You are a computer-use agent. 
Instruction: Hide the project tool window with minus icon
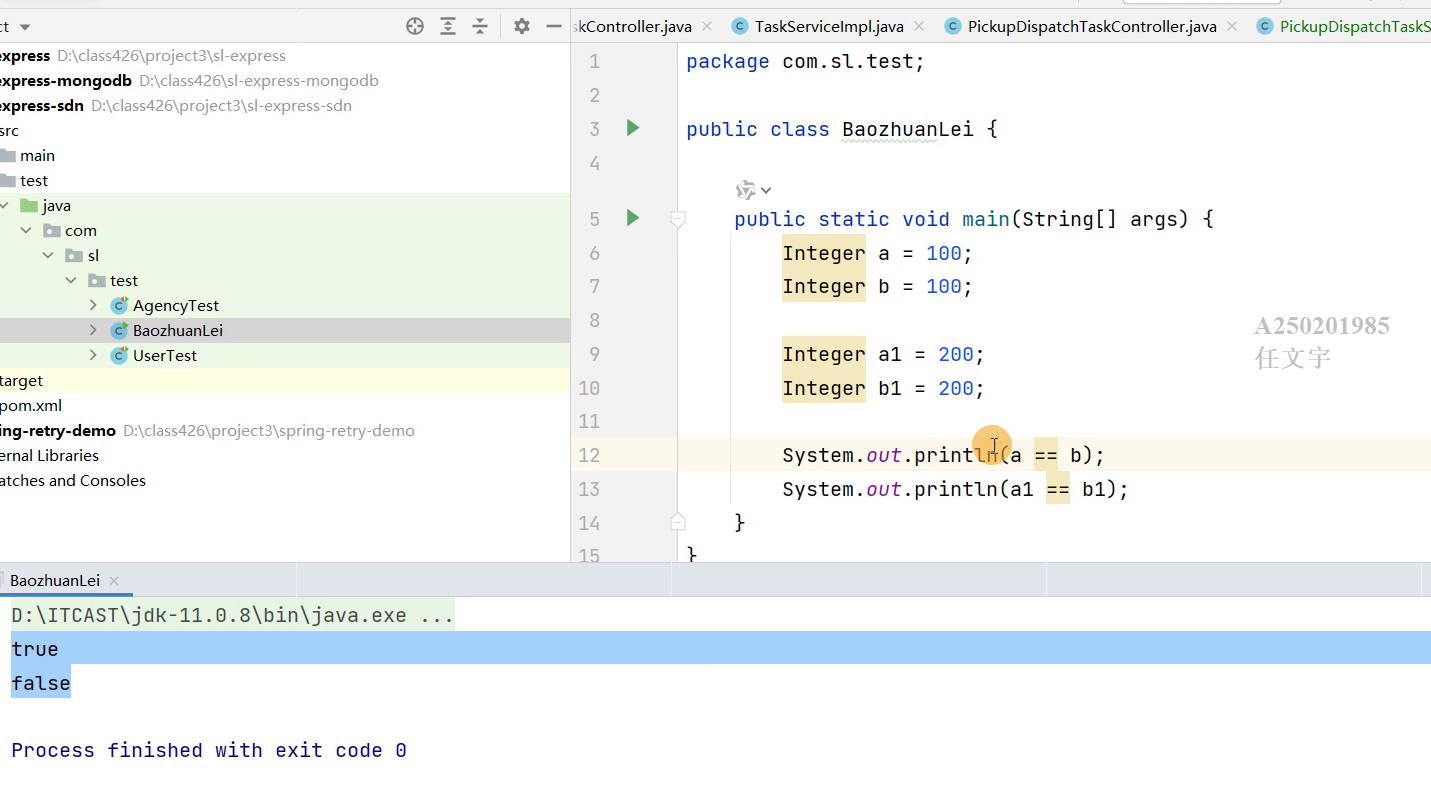point(554,27)
